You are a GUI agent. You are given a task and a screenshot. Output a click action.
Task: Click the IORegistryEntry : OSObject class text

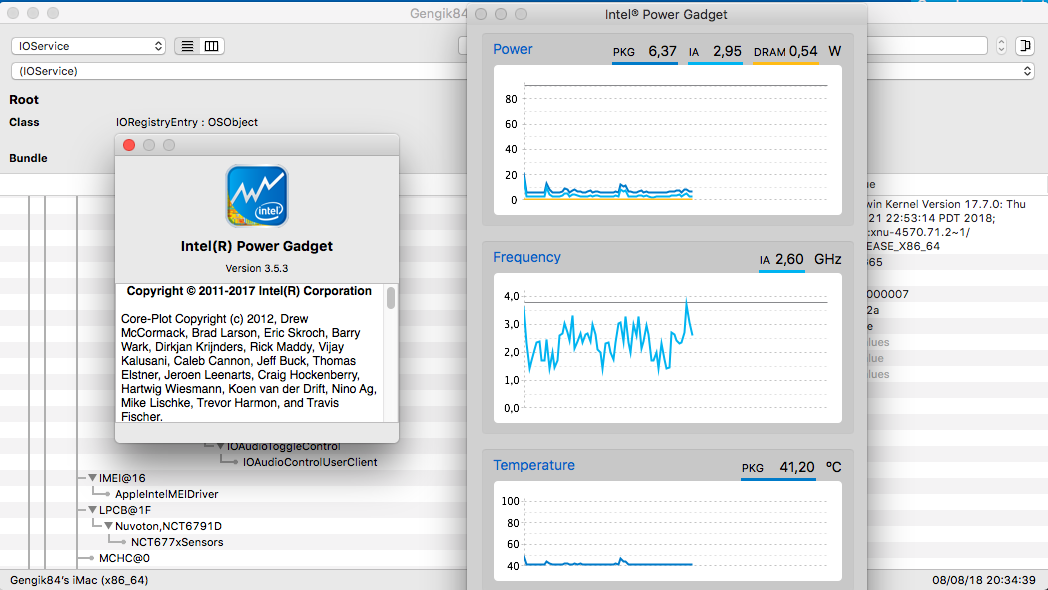point(186,122)
